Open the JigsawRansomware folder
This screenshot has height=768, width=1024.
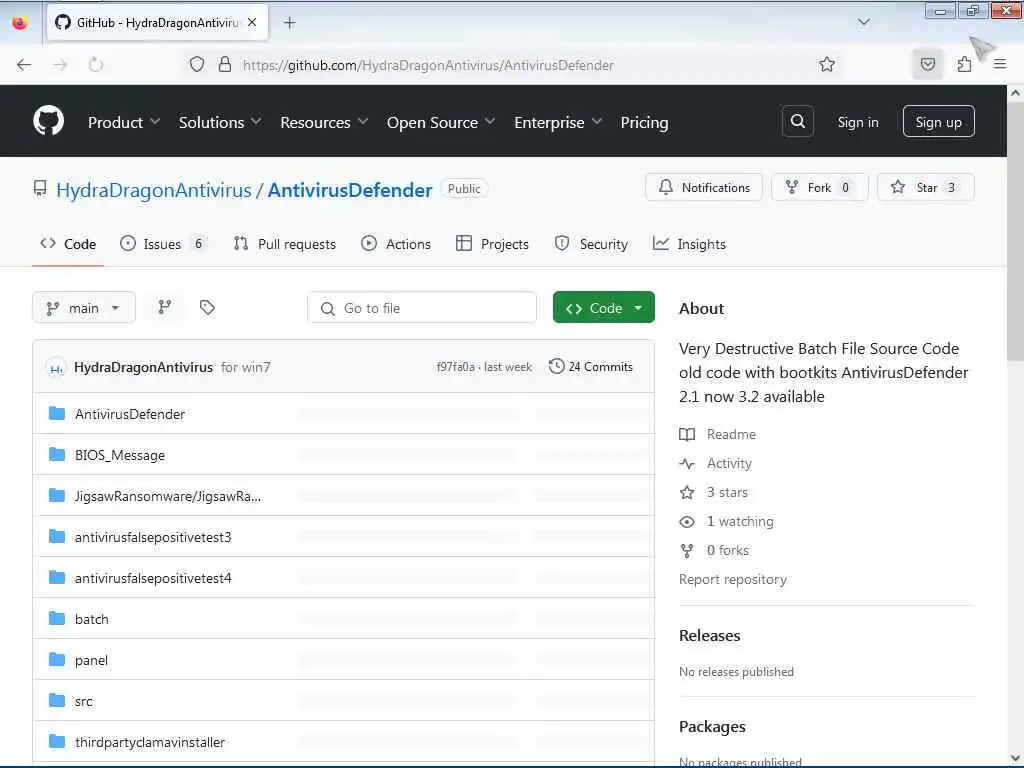(x=167, y=496)
